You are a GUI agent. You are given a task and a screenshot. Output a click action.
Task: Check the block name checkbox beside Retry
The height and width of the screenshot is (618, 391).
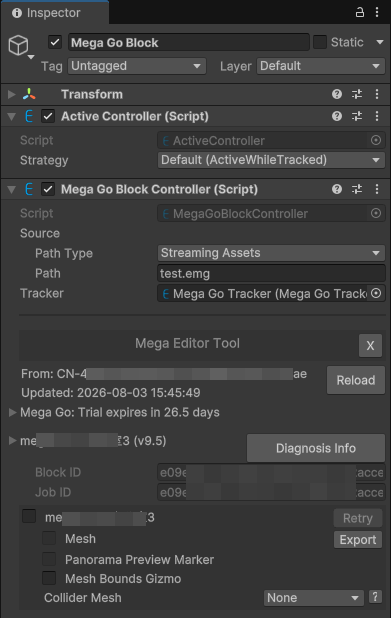(x=29, y=516)
